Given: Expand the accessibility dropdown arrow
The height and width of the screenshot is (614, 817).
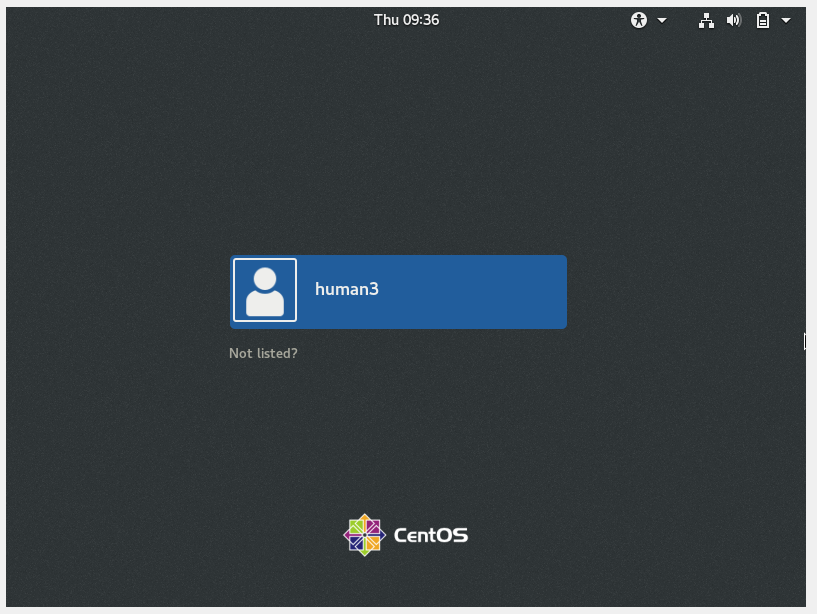Looking at the screenshot, I should tap(662, 21).
